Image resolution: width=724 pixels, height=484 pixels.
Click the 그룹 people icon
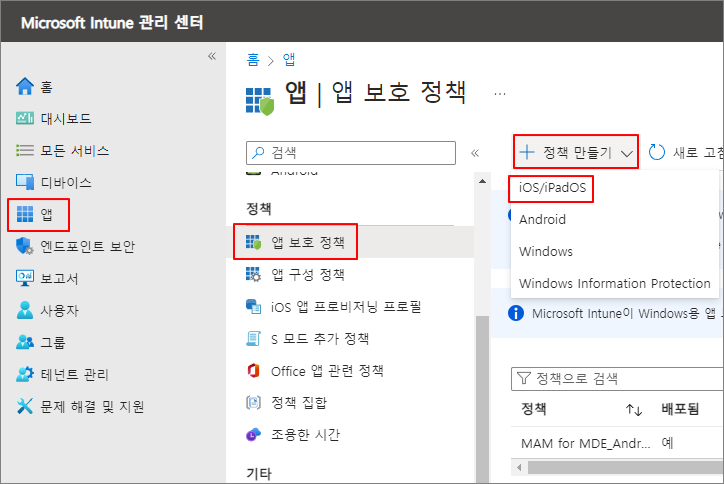coord(25,342)
